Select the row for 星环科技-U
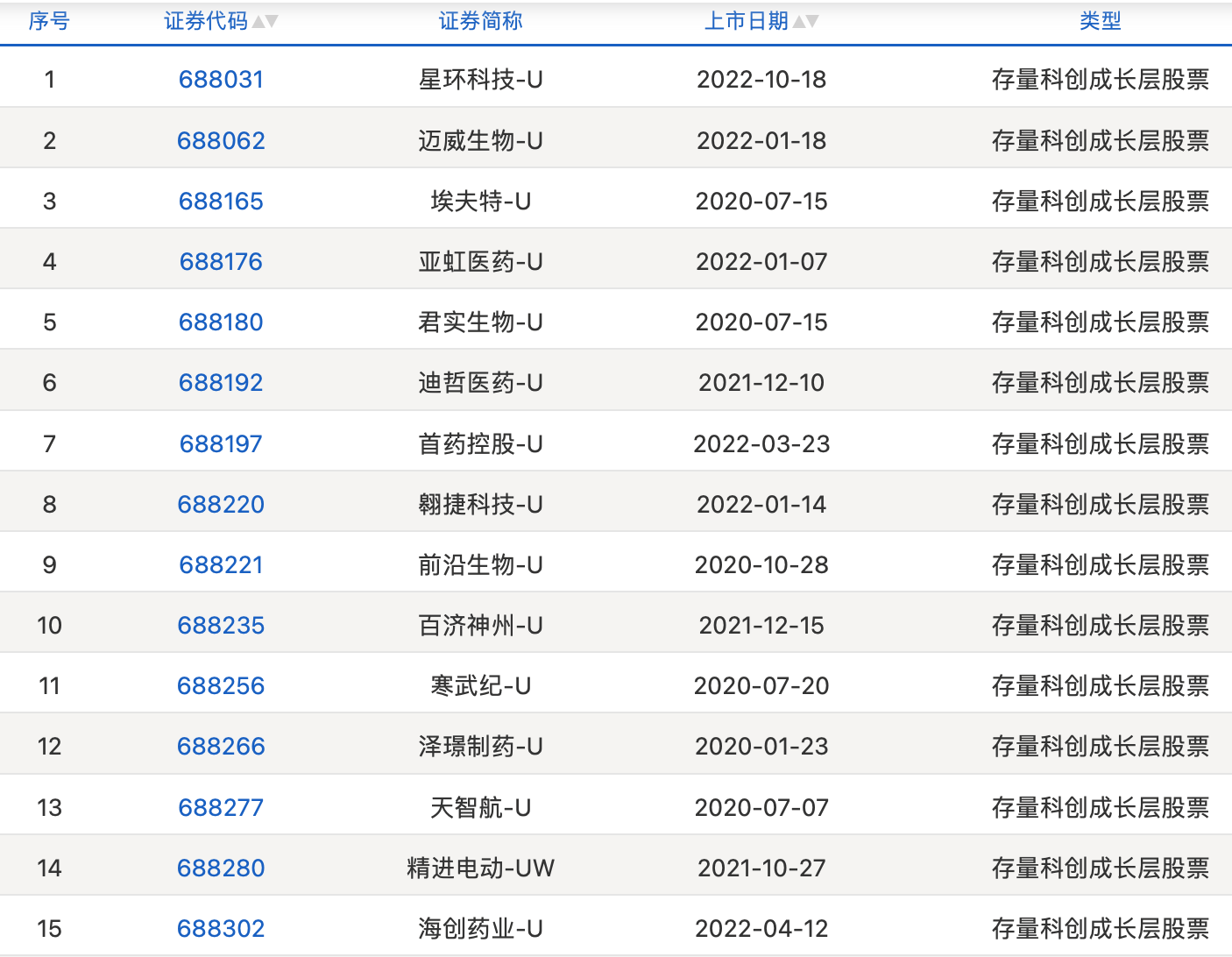The image size is (1232, 957). point(480,79)
